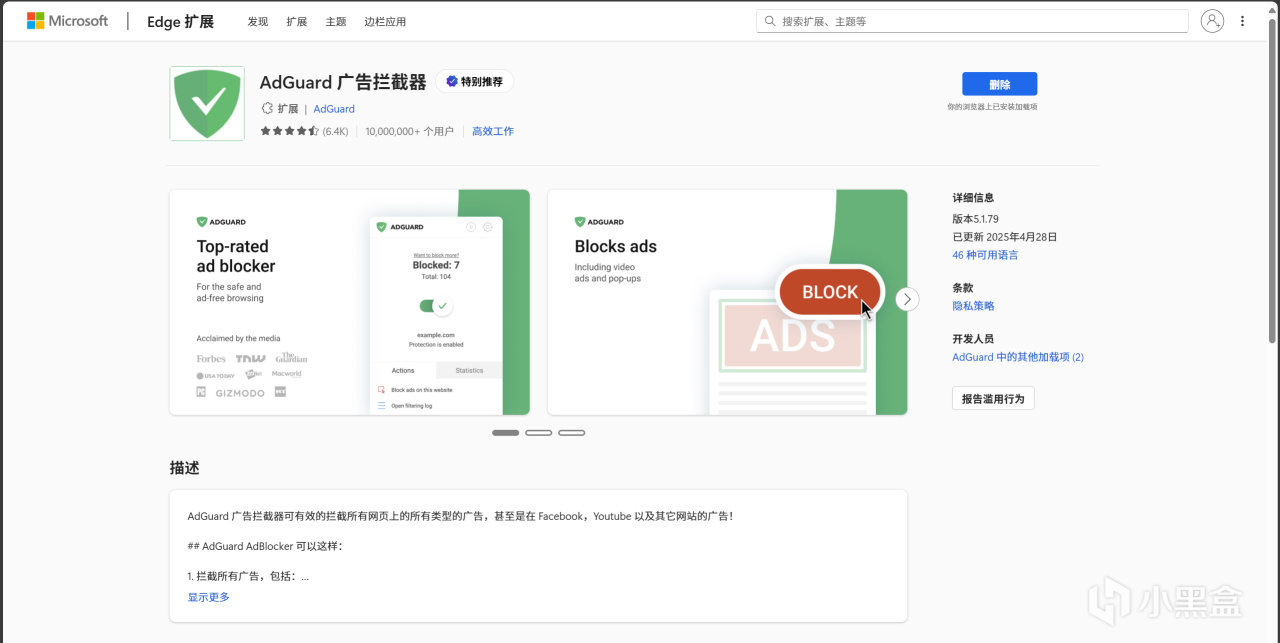This screenshot has height=643, width=1280.
Task: Click the extension puzzle icon beside 扩展
Action: pos(267,109)
